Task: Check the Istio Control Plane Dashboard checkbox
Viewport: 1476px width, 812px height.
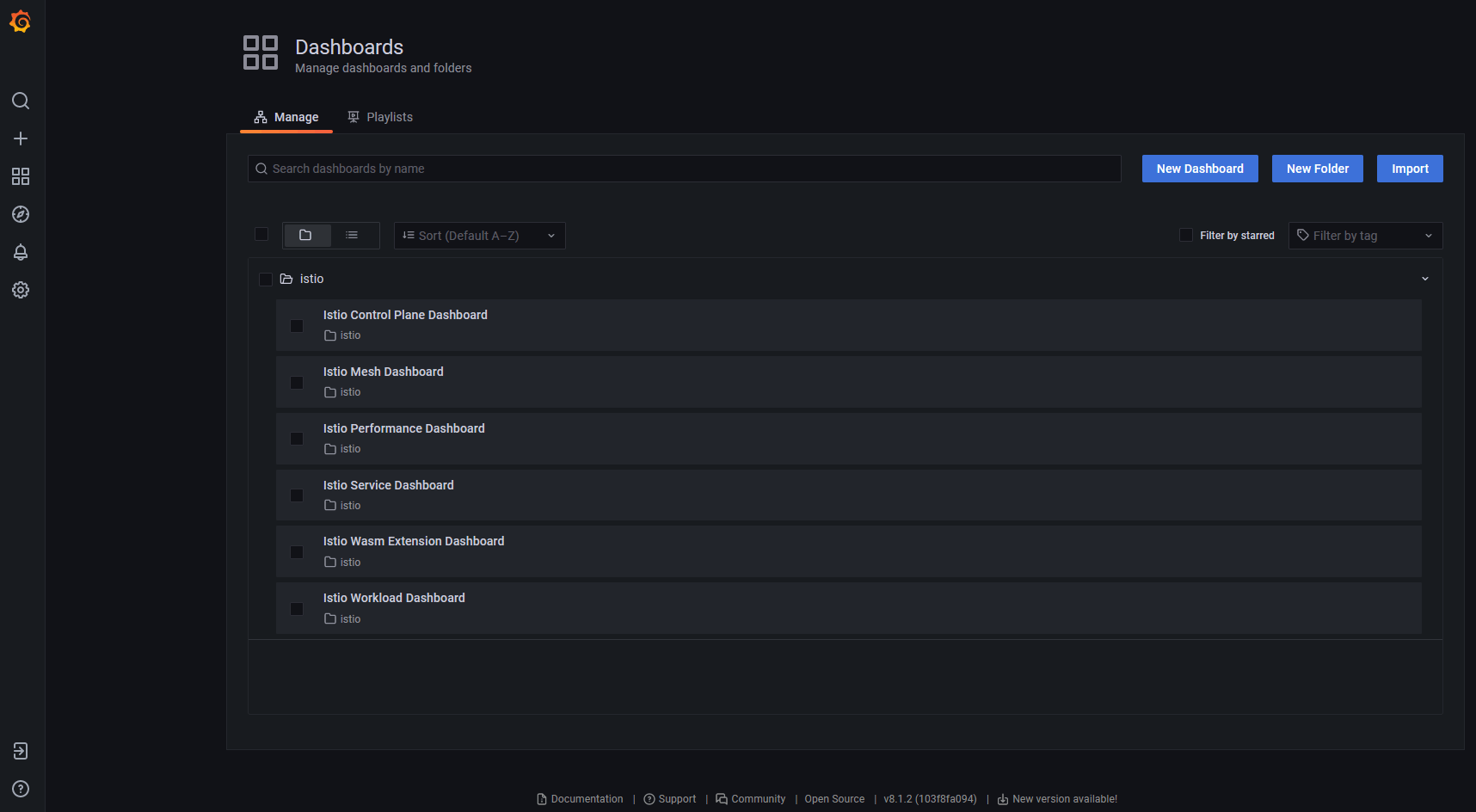Action: [297, 326]
